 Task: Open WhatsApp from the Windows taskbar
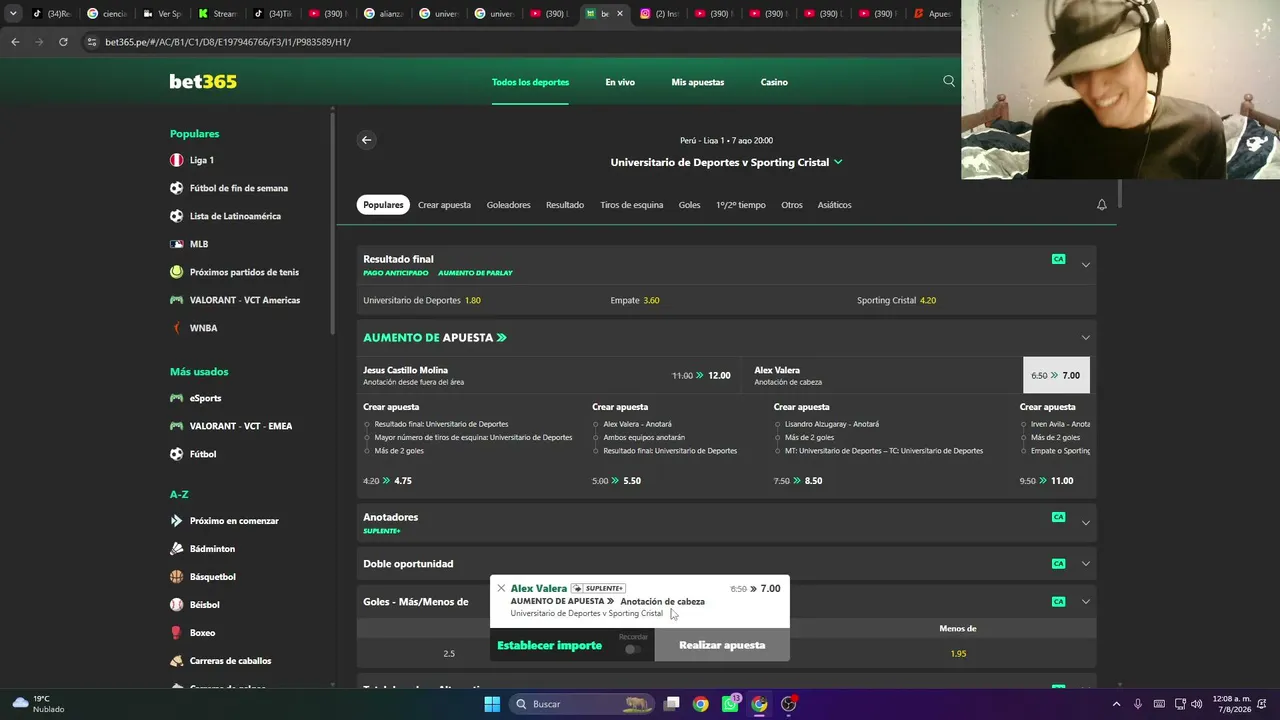click(x=730, y=704)
